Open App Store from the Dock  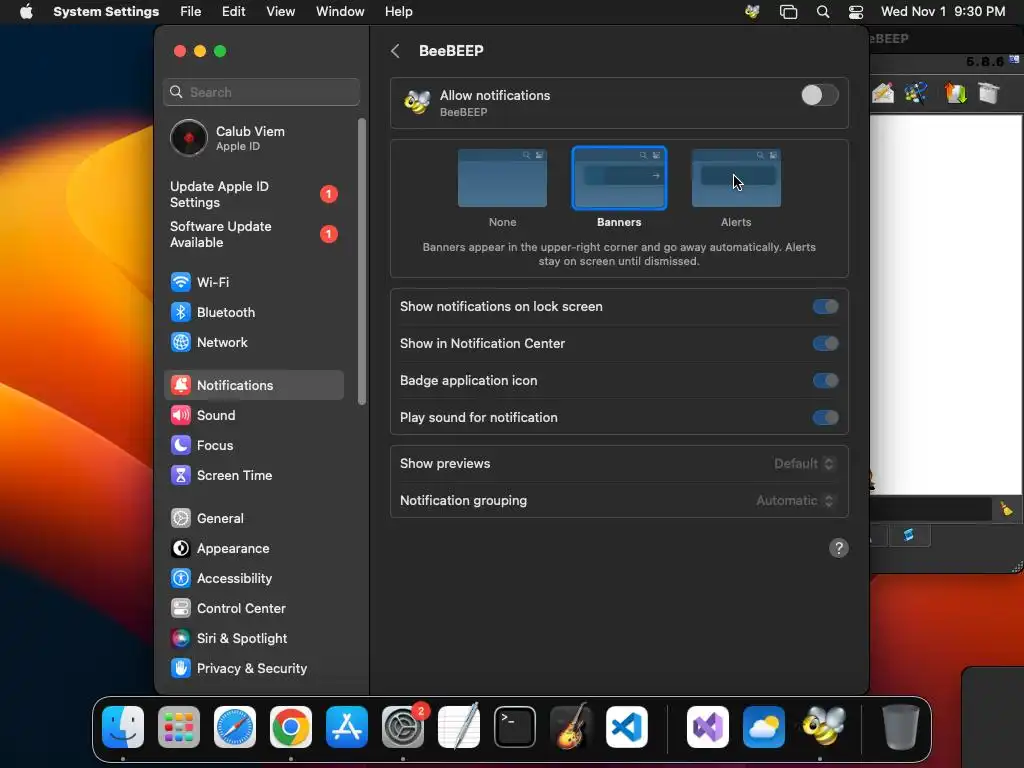pos(347,726)
